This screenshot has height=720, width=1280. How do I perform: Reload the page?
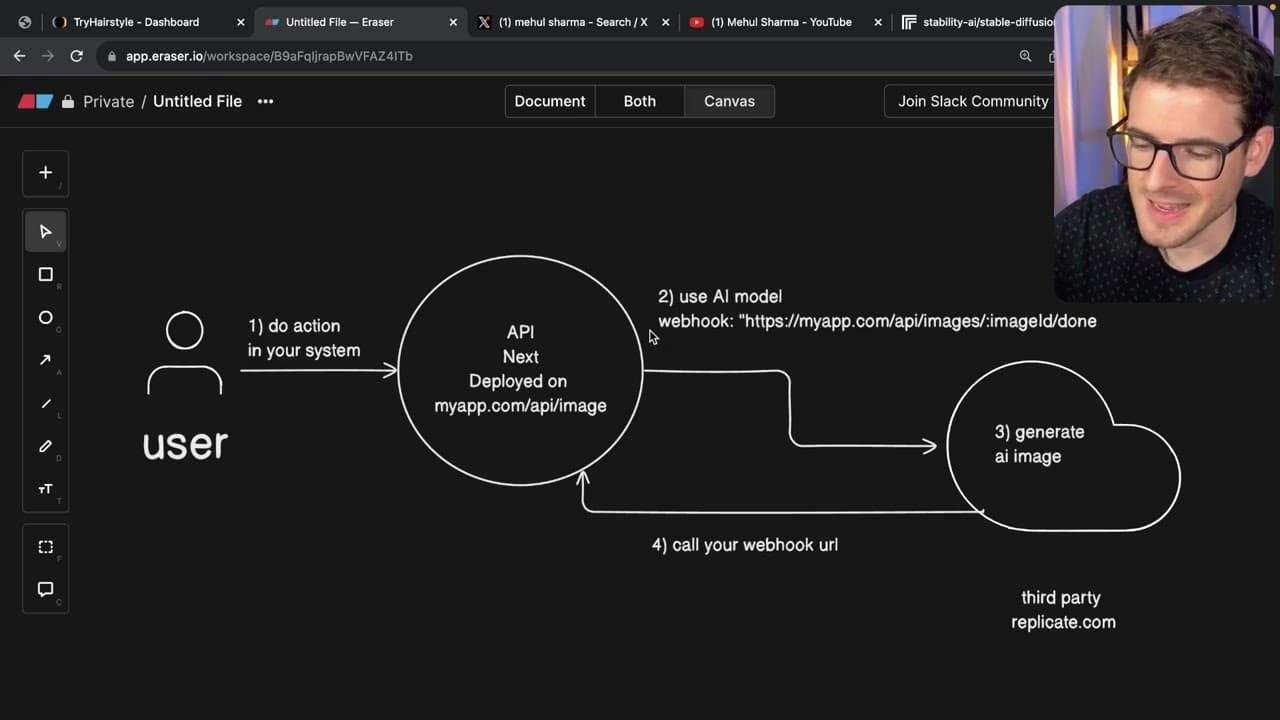coord(76,56)
